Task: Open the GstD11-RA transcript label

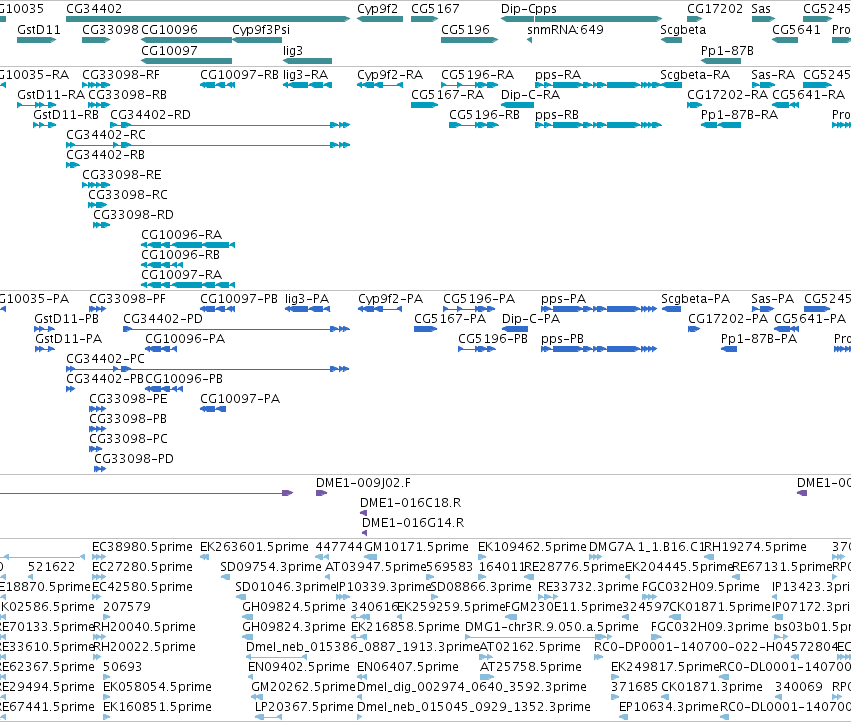Action: coord(51,94)
